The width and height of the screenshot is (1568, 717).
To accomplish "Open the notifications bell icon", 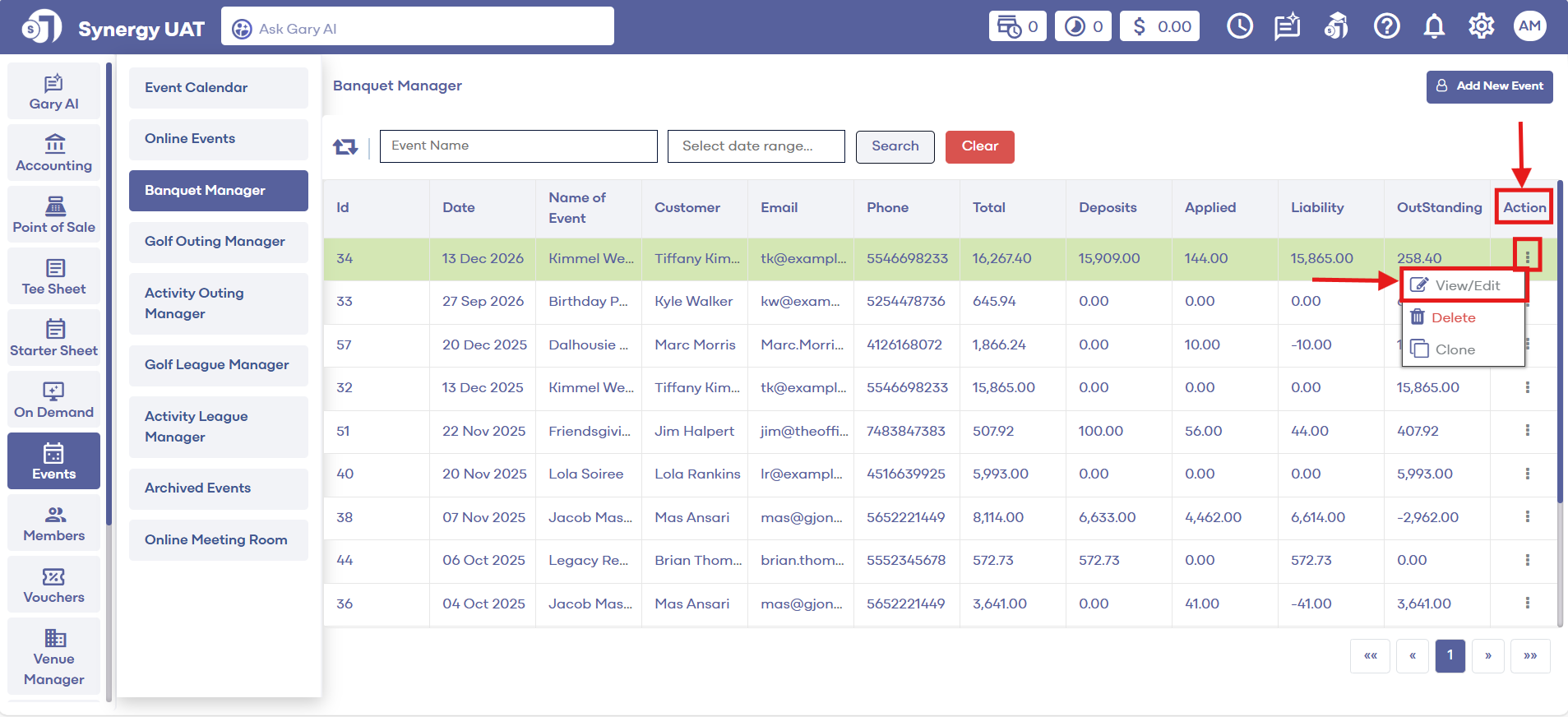I will [x=1434, y=27].
